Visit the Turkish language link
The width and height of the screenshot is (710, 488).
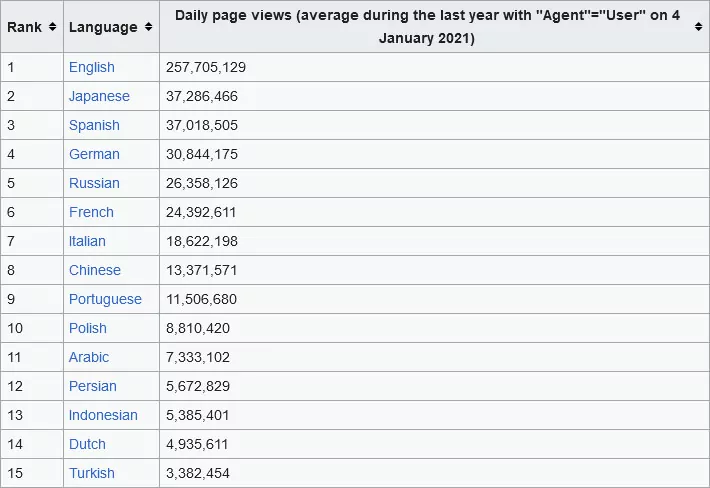[x=91, y=473]
